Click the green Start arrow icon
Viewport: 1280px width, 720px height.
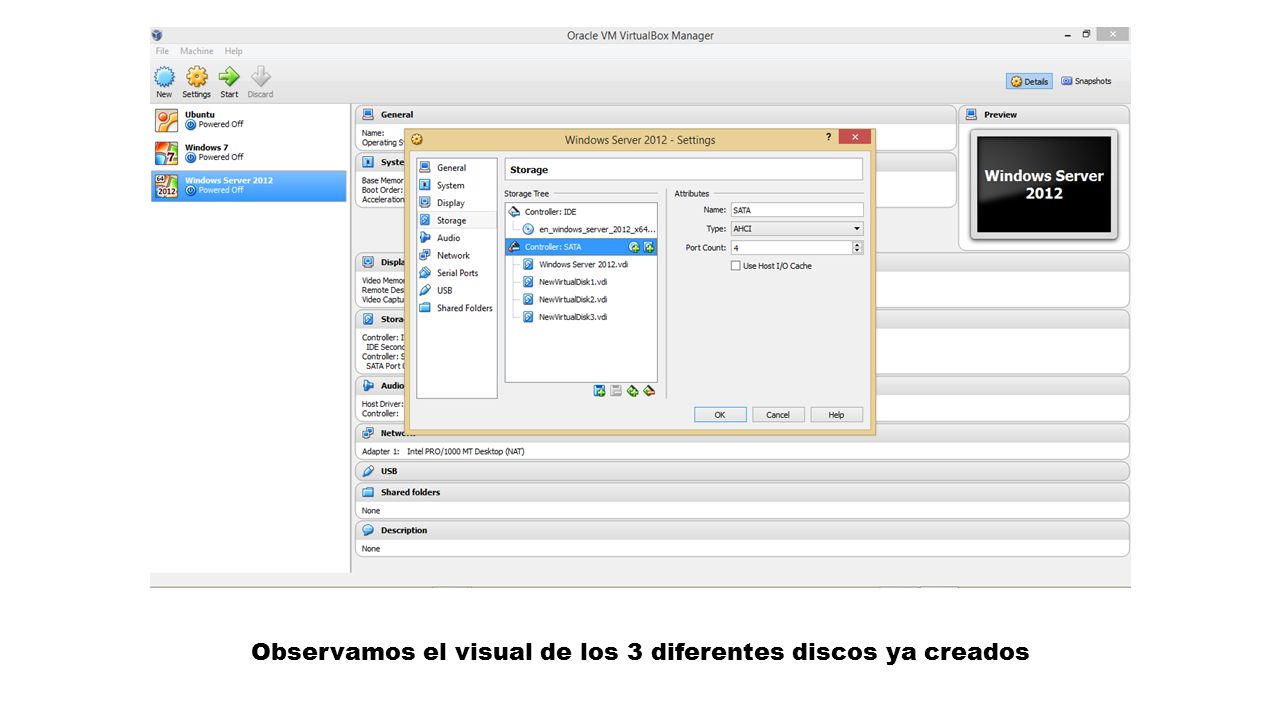pyautogui.click(x=229, y=76)
